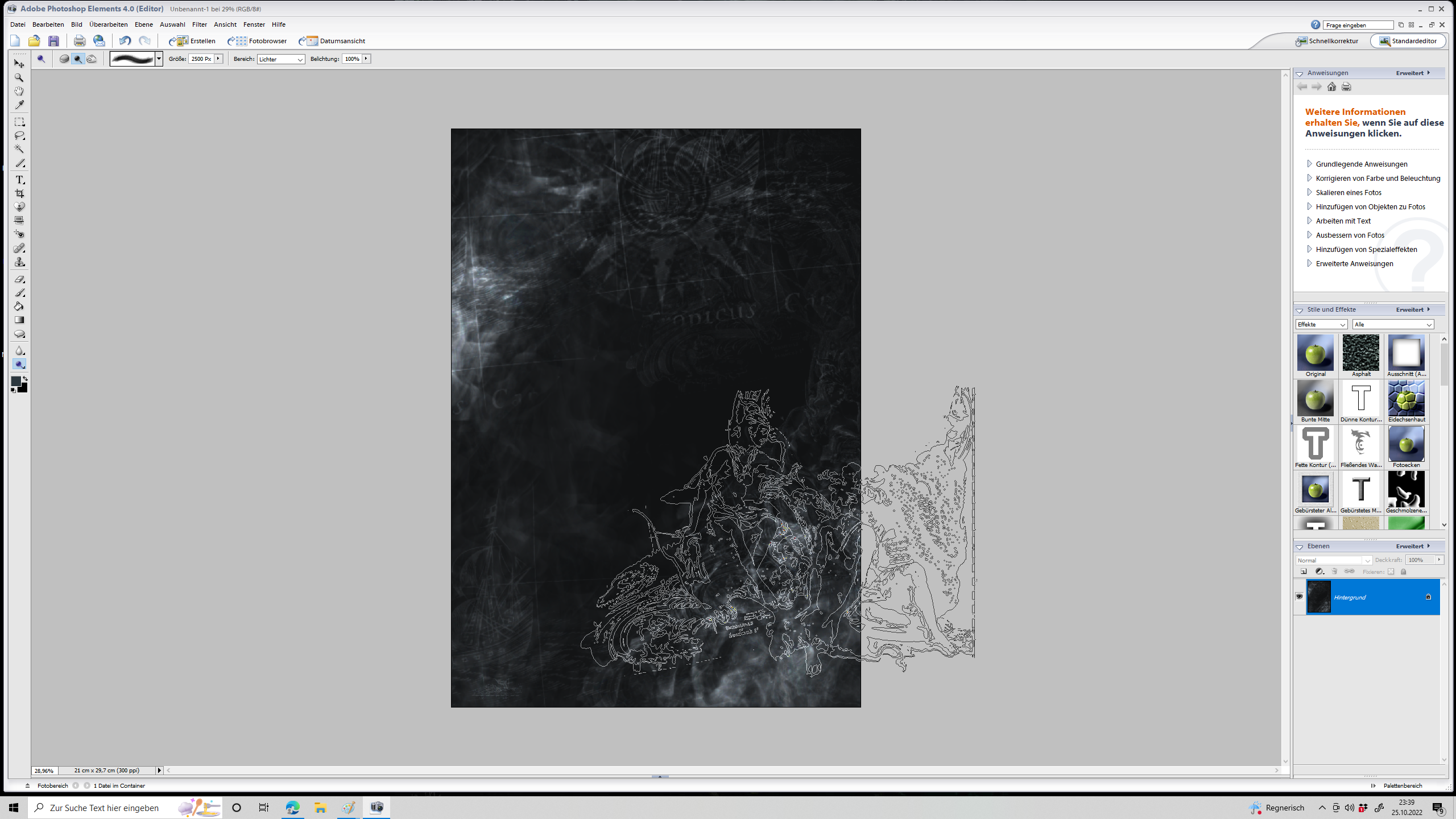Select the Paint Bucket tool
Image resolution: width=1456 pixels, height=819 pixels.
pos(19,307)
